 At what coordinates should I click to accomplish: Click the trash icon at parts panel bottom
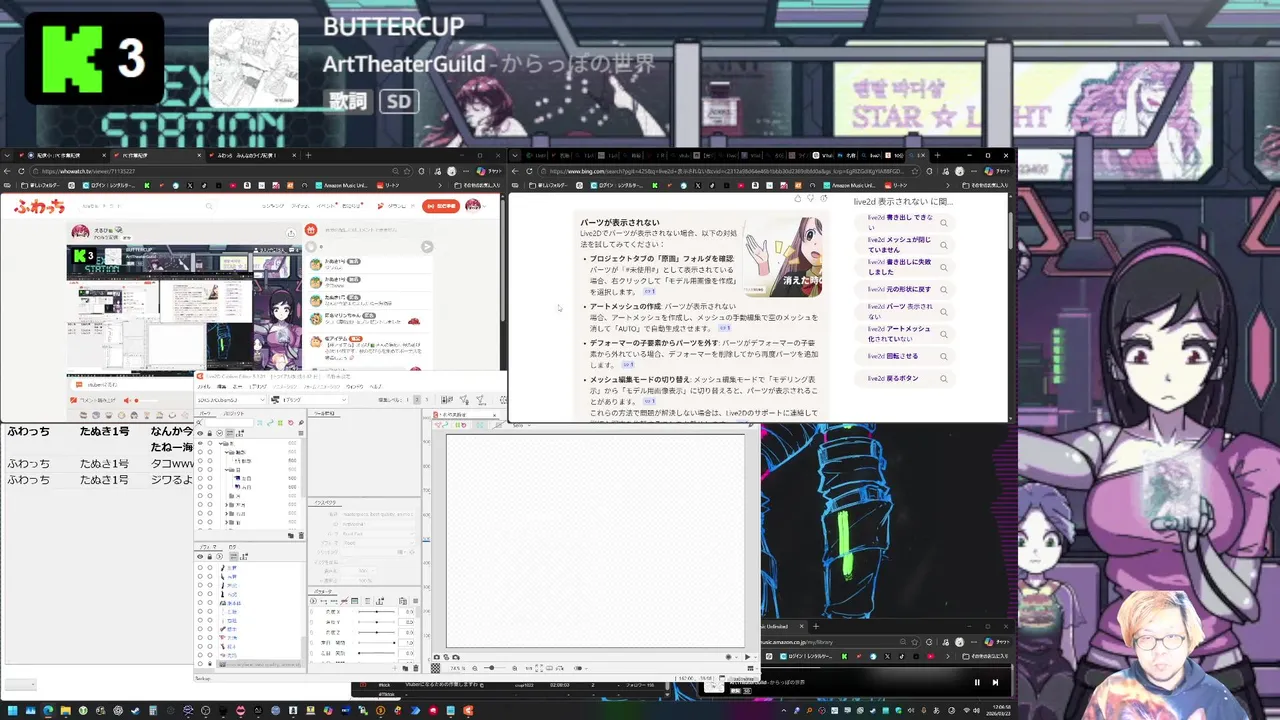pos(301,536)
